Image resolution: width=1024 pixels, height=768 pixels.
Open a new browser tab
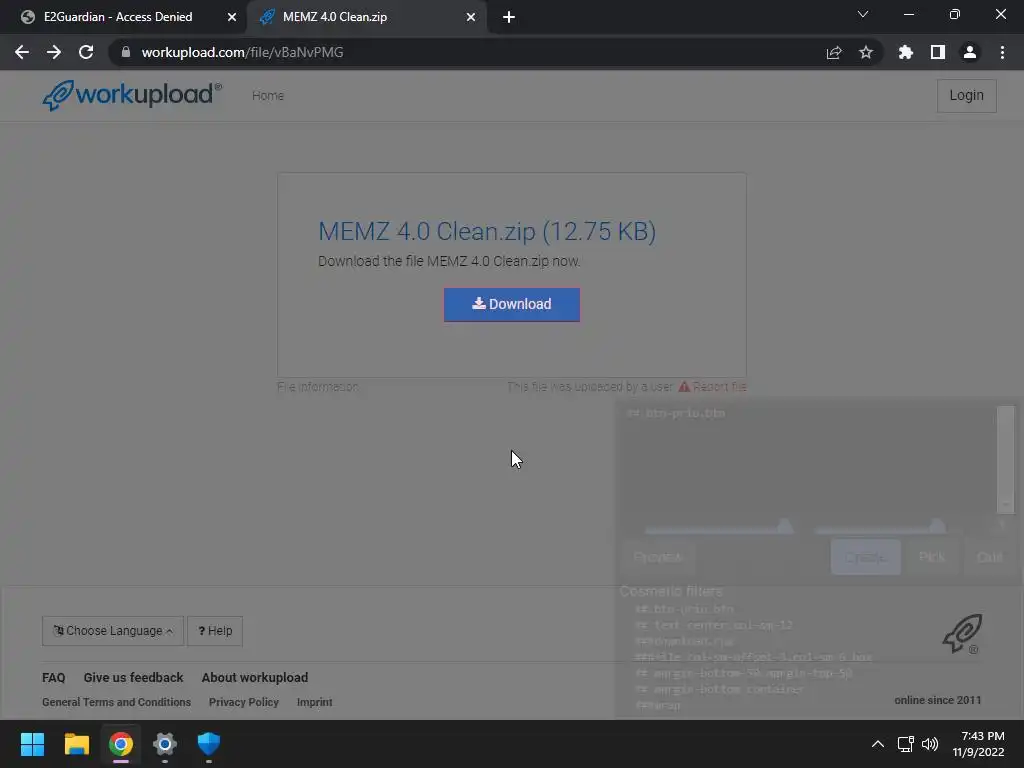pos(509,17)
